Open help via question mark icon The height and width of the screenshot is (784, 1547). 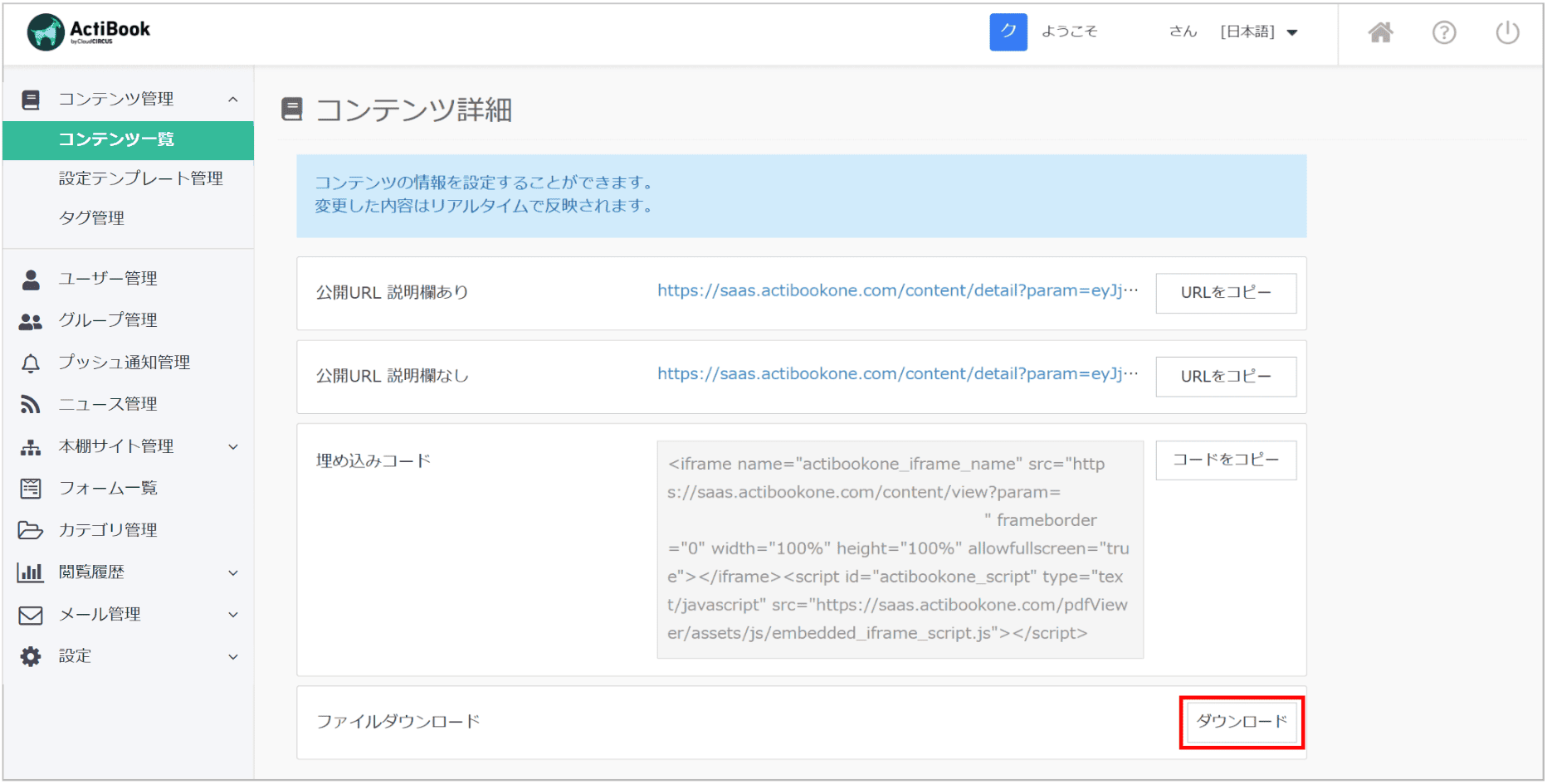[x=1444, y=32]
